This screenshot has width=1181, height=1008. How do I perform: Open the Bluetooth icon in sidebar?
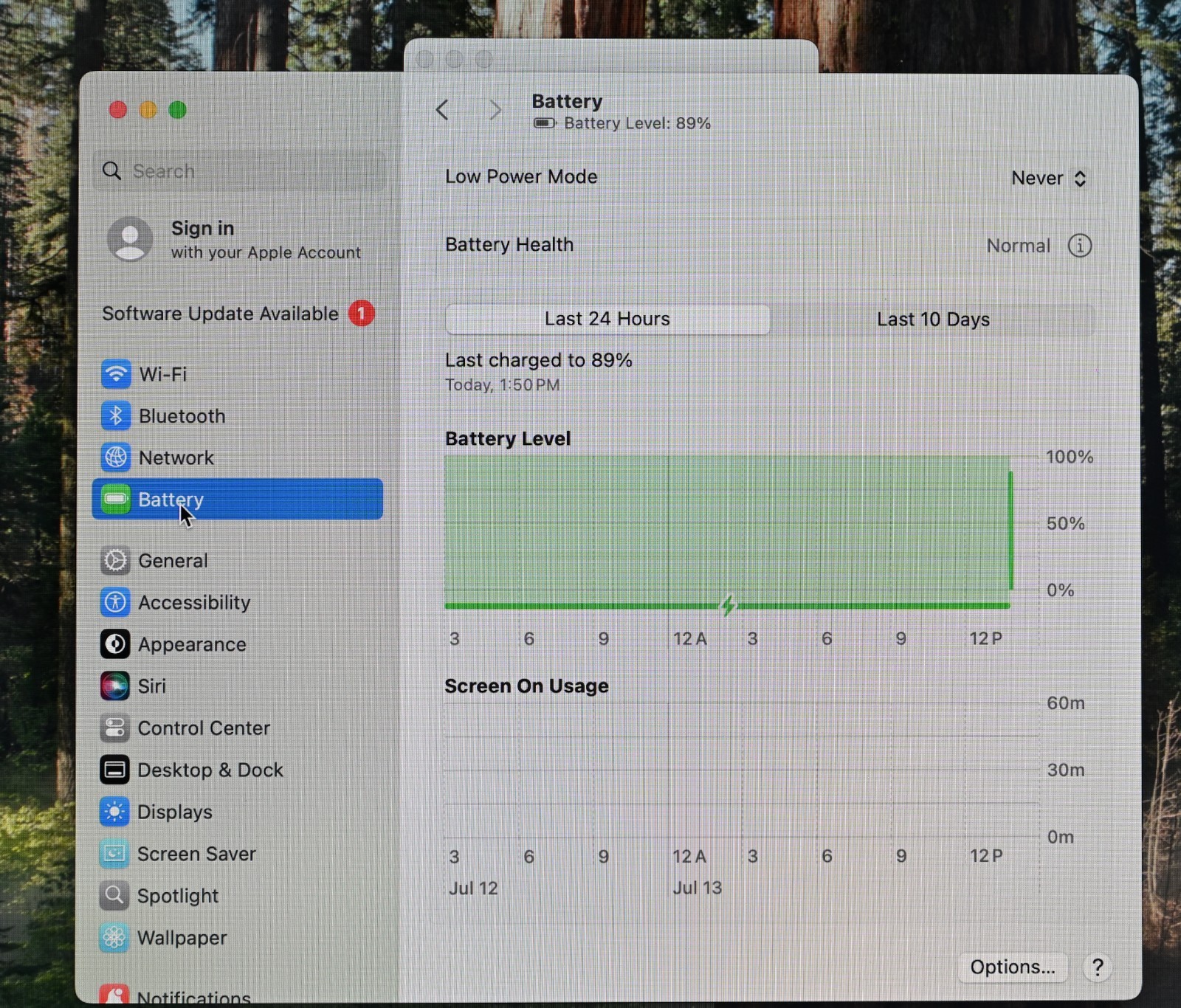pos(116,416)
